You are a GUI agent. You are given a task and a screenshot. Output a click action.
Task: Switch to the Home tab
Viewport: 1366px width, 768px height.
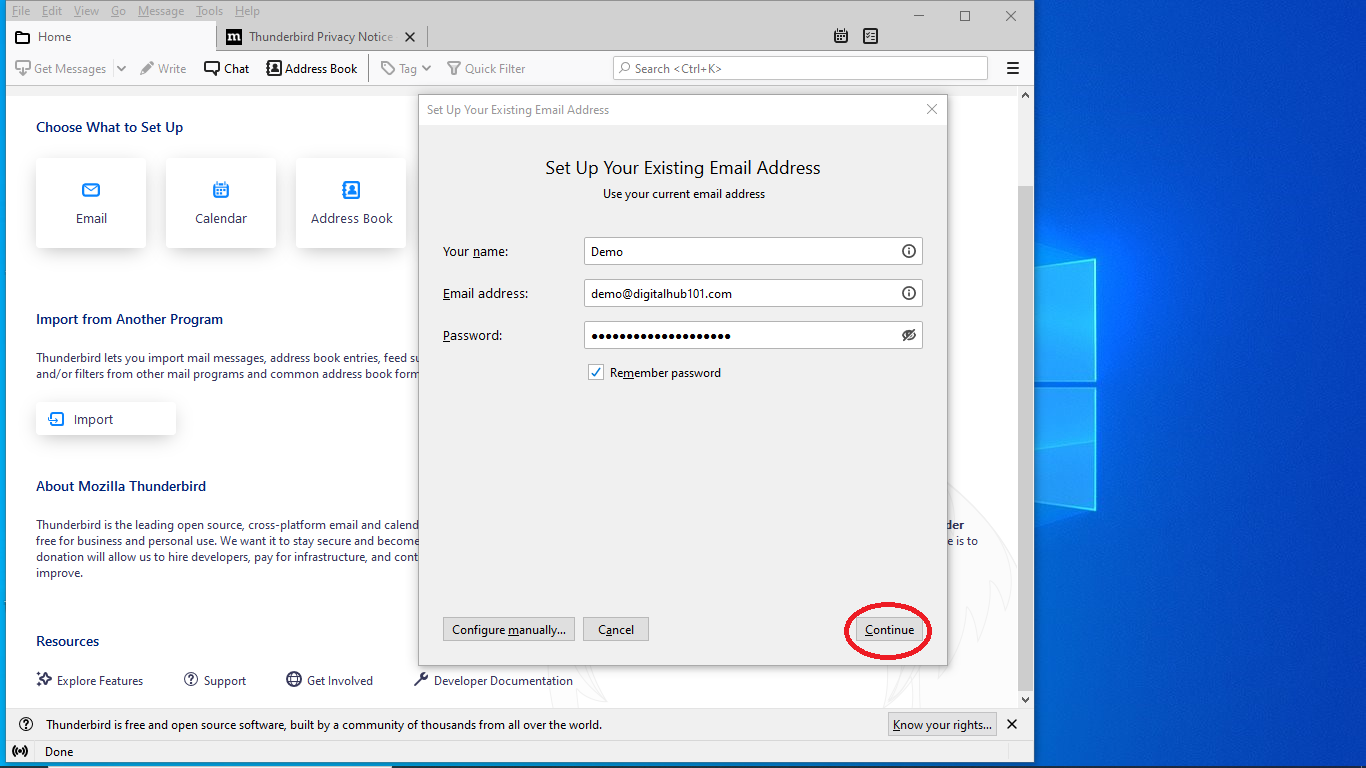[110, 37]
